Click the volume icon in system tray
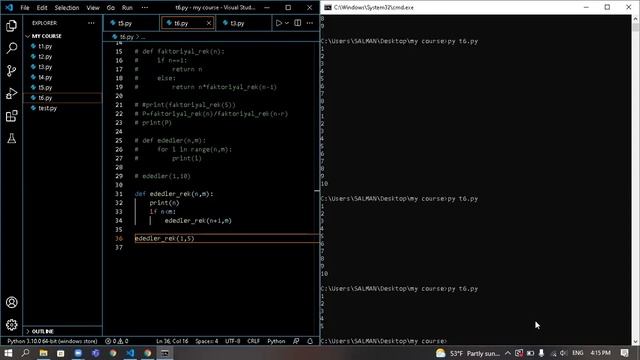 (x=563, y=353)
